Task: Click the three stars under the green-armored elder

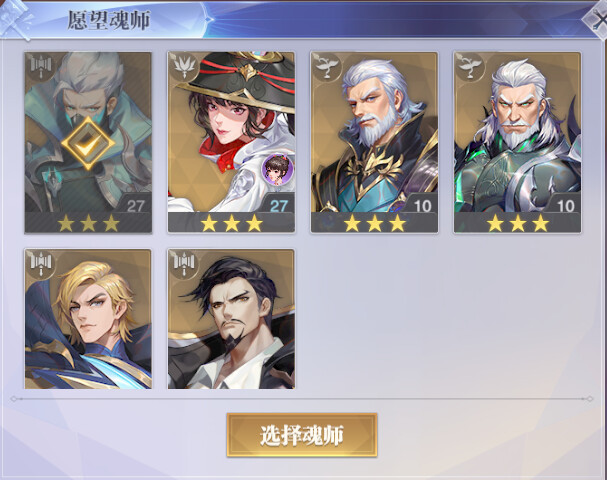Action: click(x=518, y=223)
